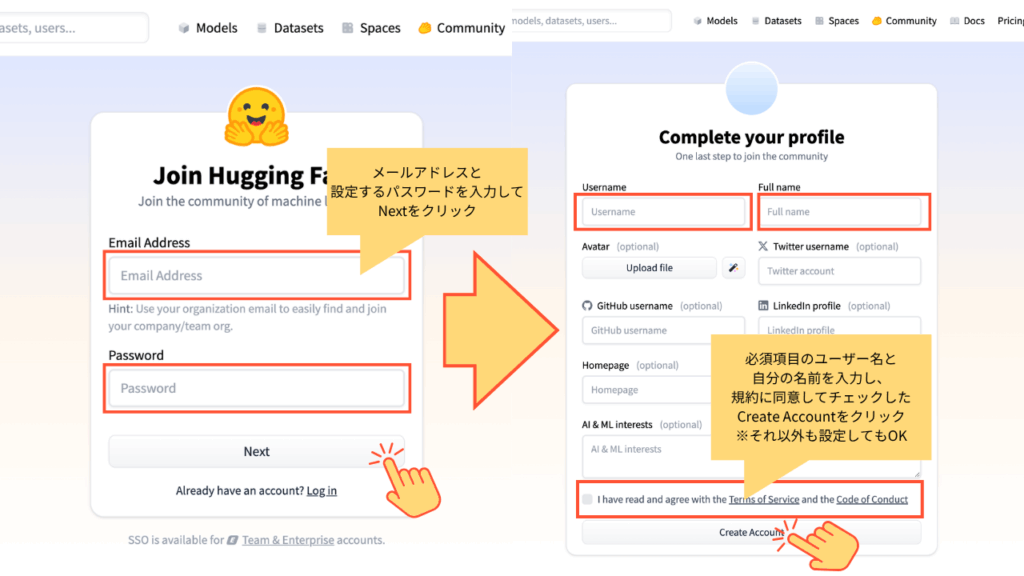1024x576 pixels.
Task: Click the Community icon in right navigation
Action: 876,21
